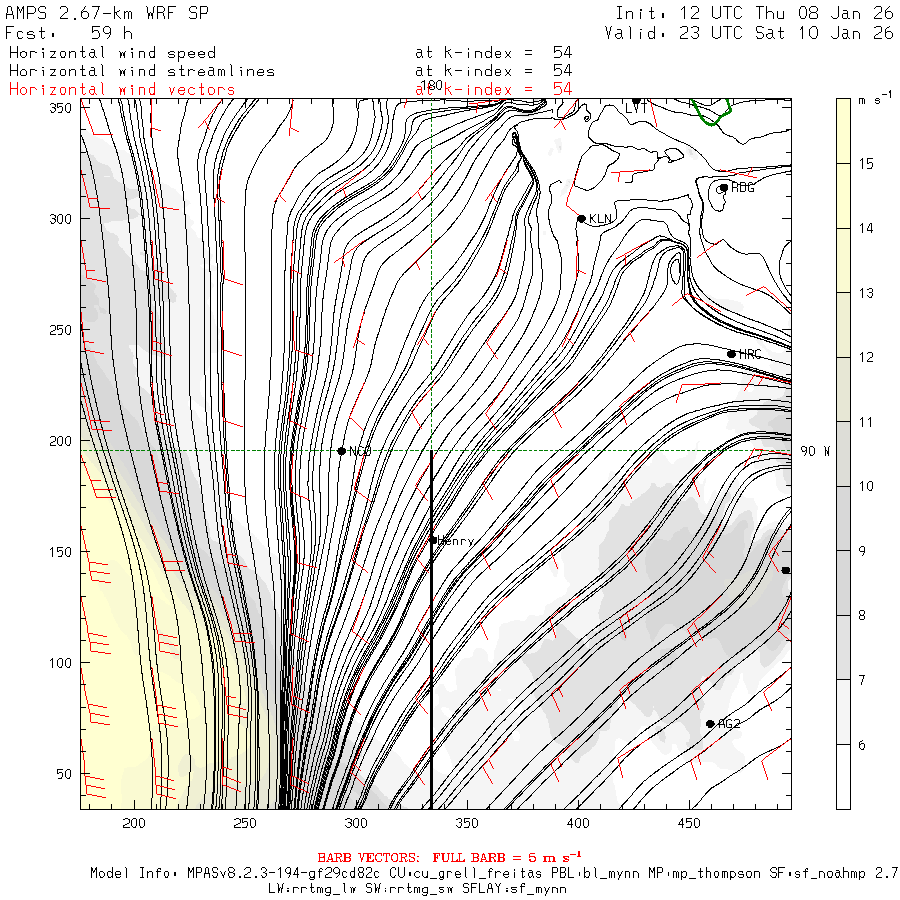This screenshot has height=900, width=900.
Task: Click the 'HRC' station label
Action: click(750, 354)
